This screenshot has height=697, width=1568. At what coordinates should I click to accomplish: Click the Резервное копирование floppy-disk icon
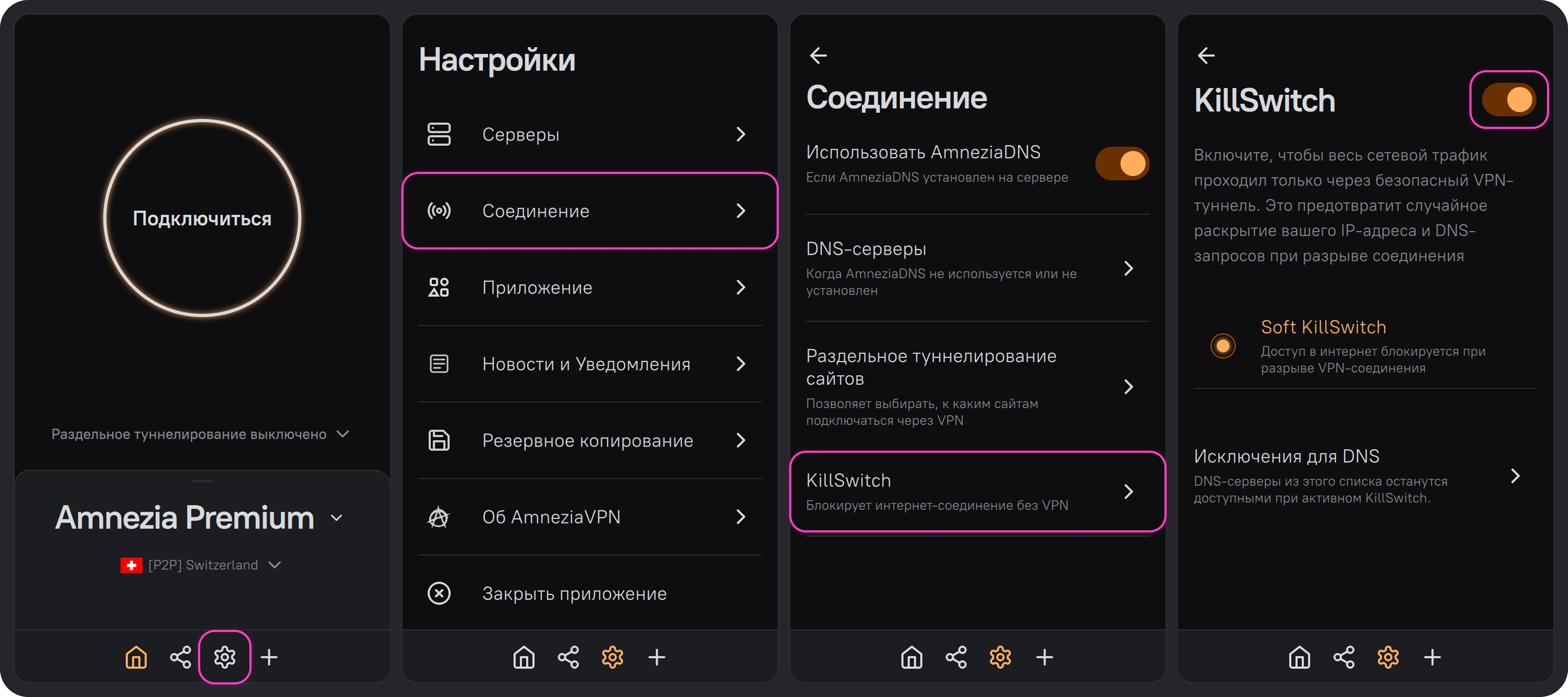pyautogui.click(x=439, y=440)
